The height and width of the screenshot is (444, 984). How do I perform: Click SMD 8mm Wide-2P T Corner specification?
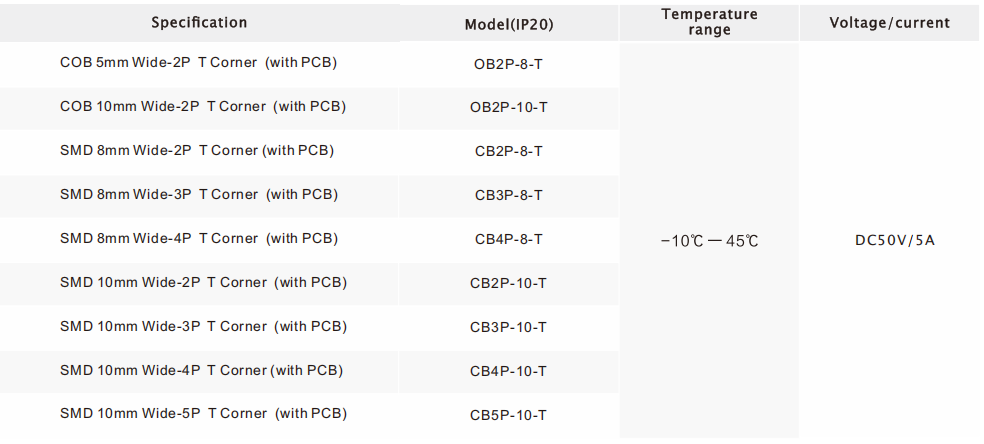tap(197, 151)
